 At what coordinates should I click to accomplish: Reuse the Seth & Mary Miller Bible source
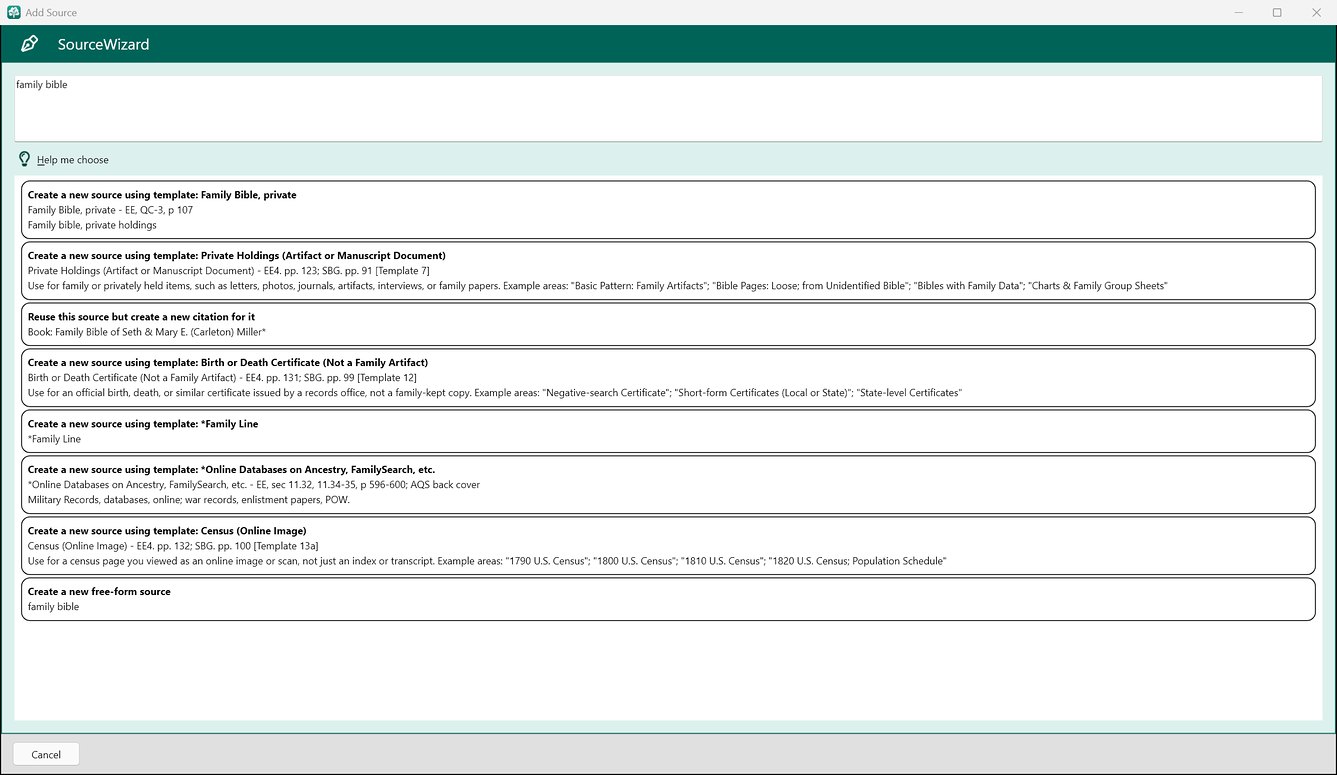(x=668, y=324)
